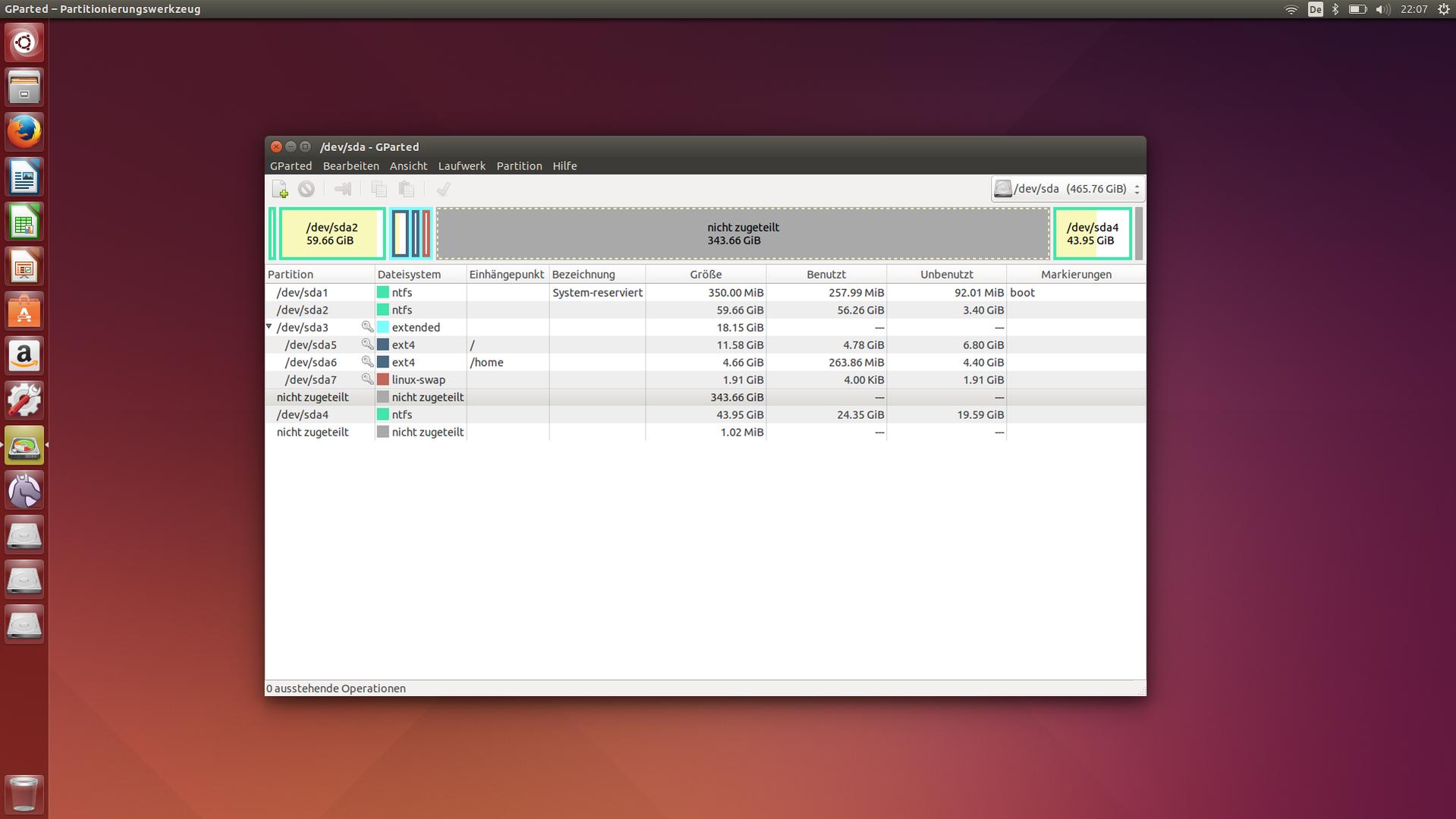This screenshot has height=819, width=1456.
Task: Open the Ubuntu Dash from the launcher
Action: point(24,42)
